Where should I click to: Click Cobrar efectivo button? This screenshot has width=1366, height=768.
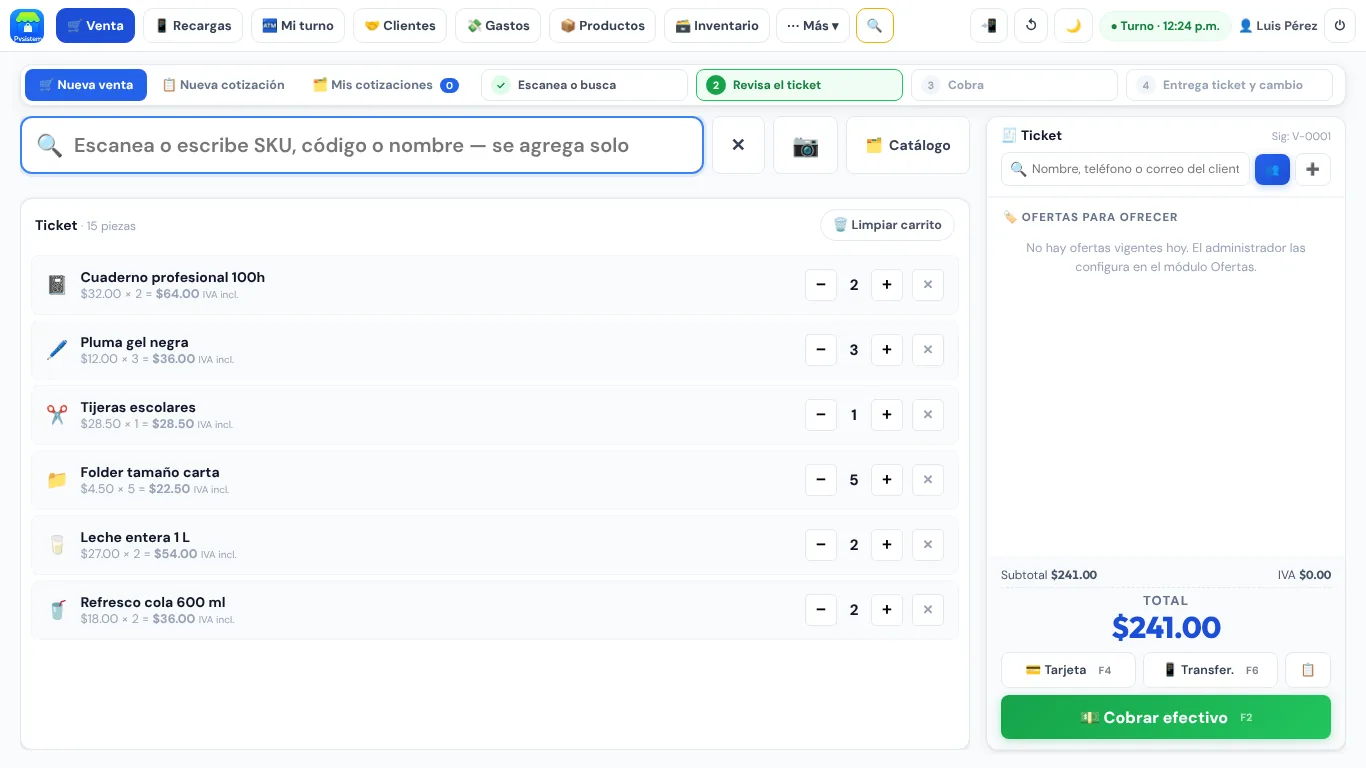point(1166,717)
